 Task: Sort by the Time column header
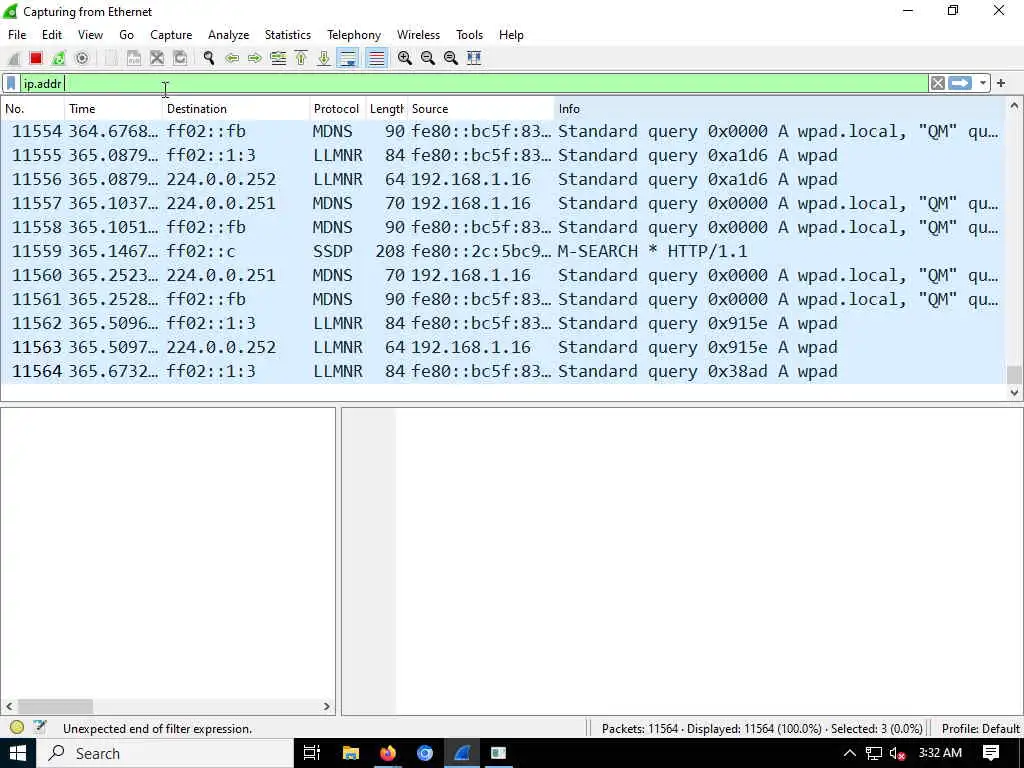click(x=114, y=108)
